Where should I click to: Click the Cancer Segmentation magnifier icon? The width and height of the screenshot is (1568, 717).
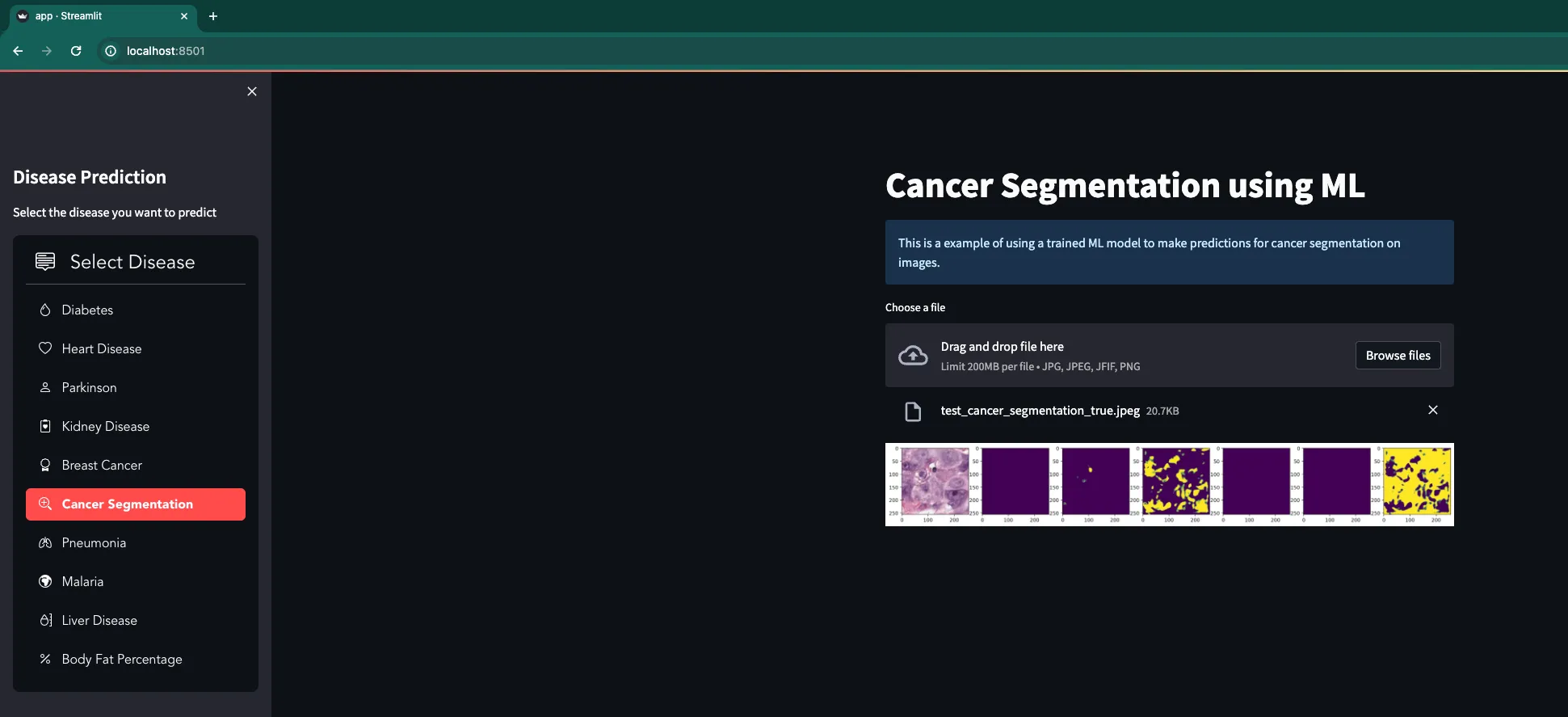pyautogui.click(x=45, y=504)
